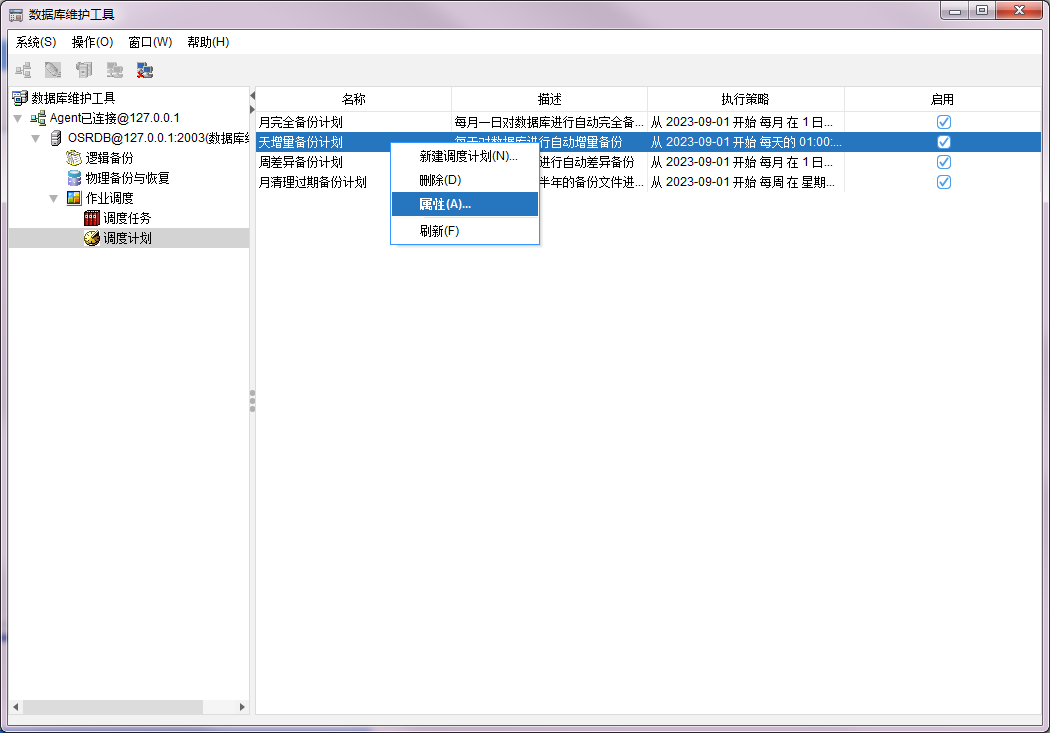Viewport: 1050px width, 733px height.
Task: Collapse the OSRDB database tree node
Action: coord(36,138)
